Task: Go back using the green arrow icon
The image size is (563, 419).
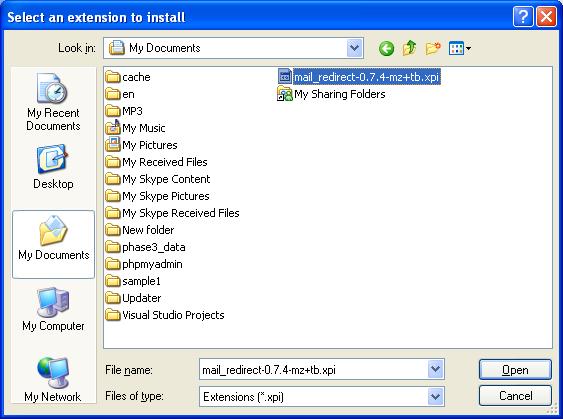Action: (386, 48)
